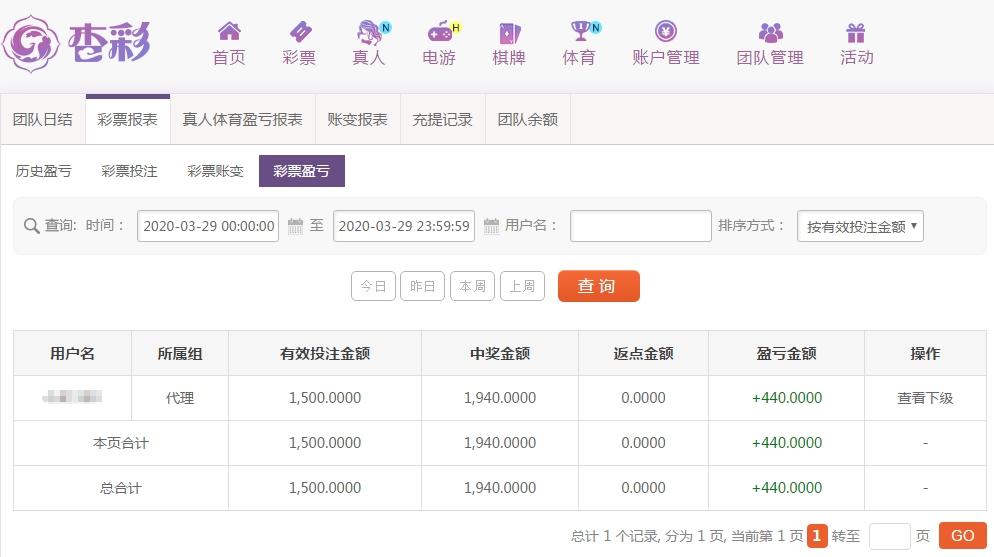
Task: Expand the 按有效投注金额 sort dropdown
Action: click(x=860, y=226)
